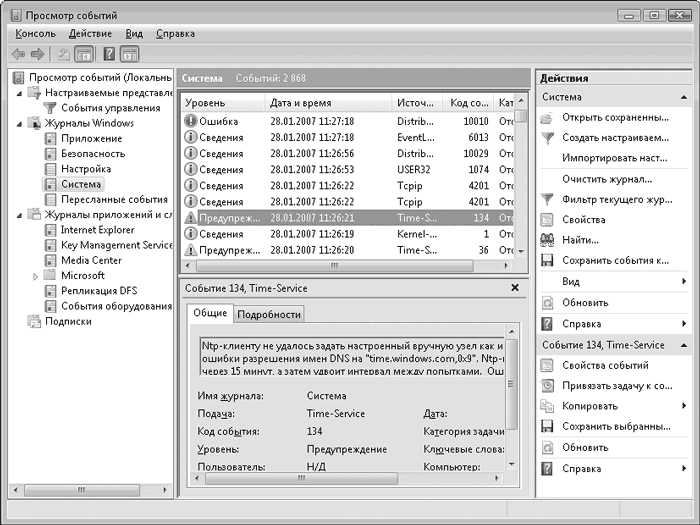Collapse the Система actions section header
Viewport: 700px width, 525px height.
tap(683, 97)
